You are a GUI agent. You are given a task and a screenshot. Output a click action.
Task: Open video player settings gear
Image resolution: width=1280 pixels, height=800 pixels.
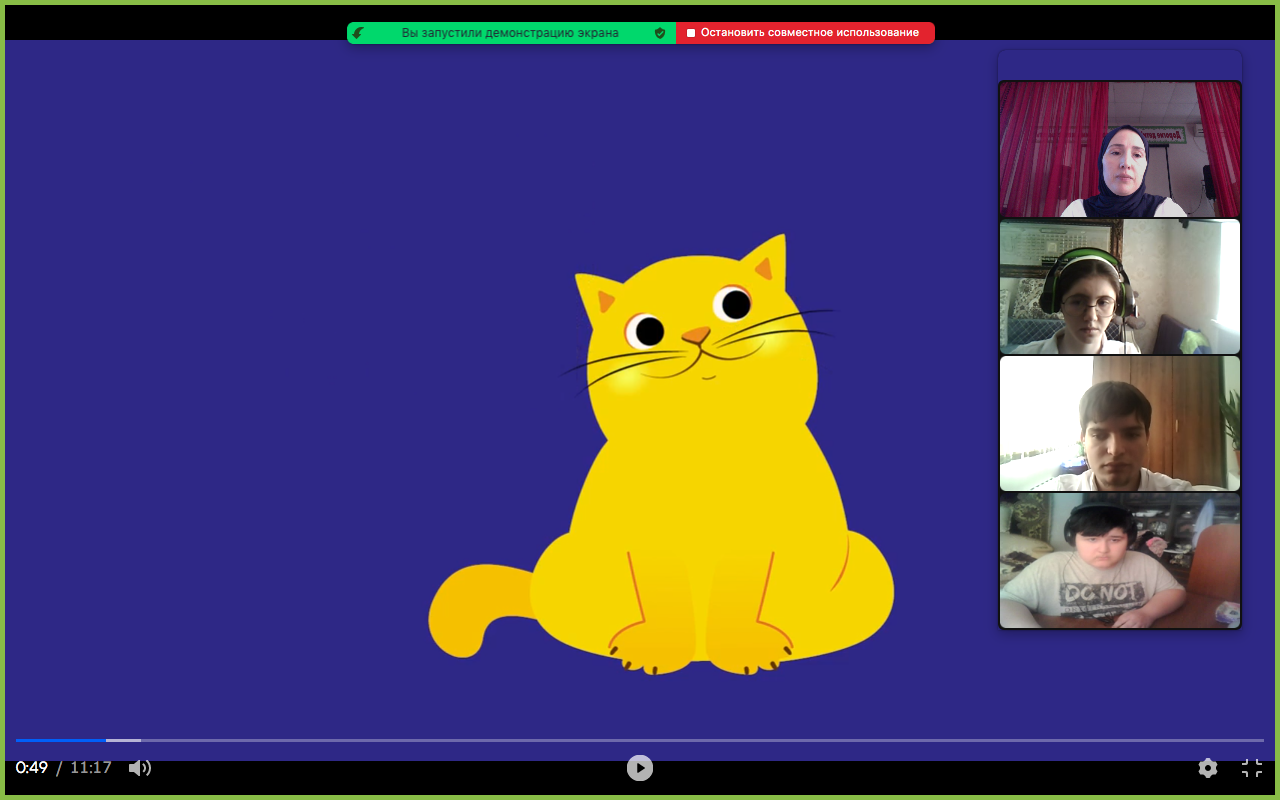[x=1208, y=768]
